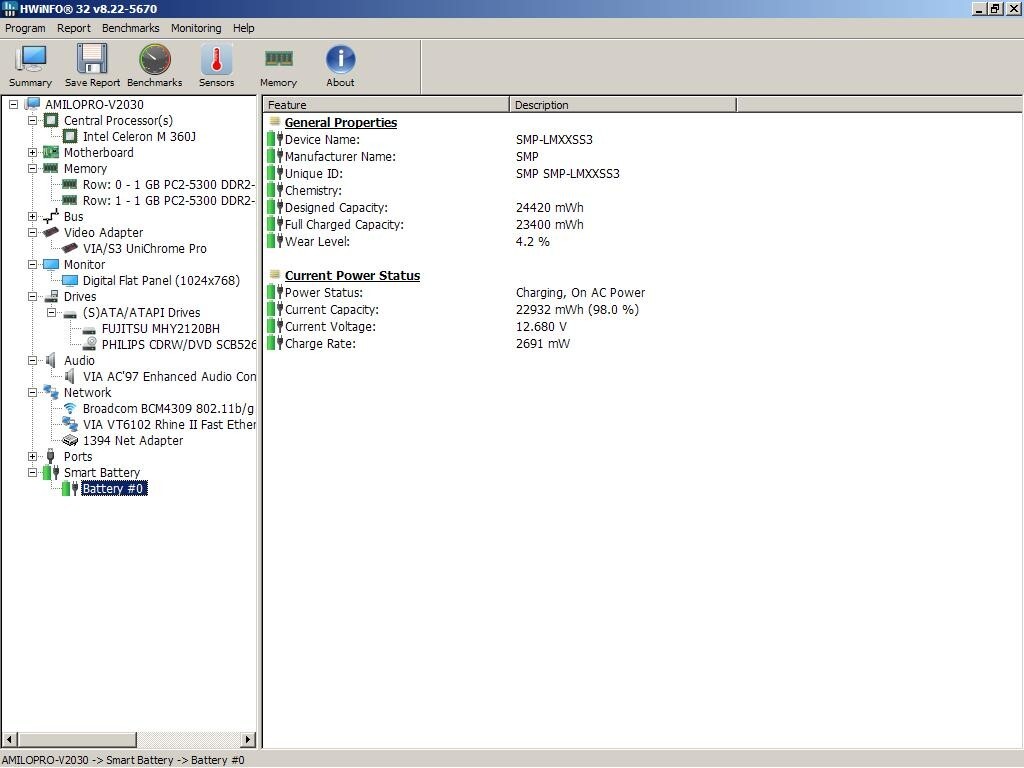
Task: Open the Memory chip toolbar icon
Action: coord(279,59)
